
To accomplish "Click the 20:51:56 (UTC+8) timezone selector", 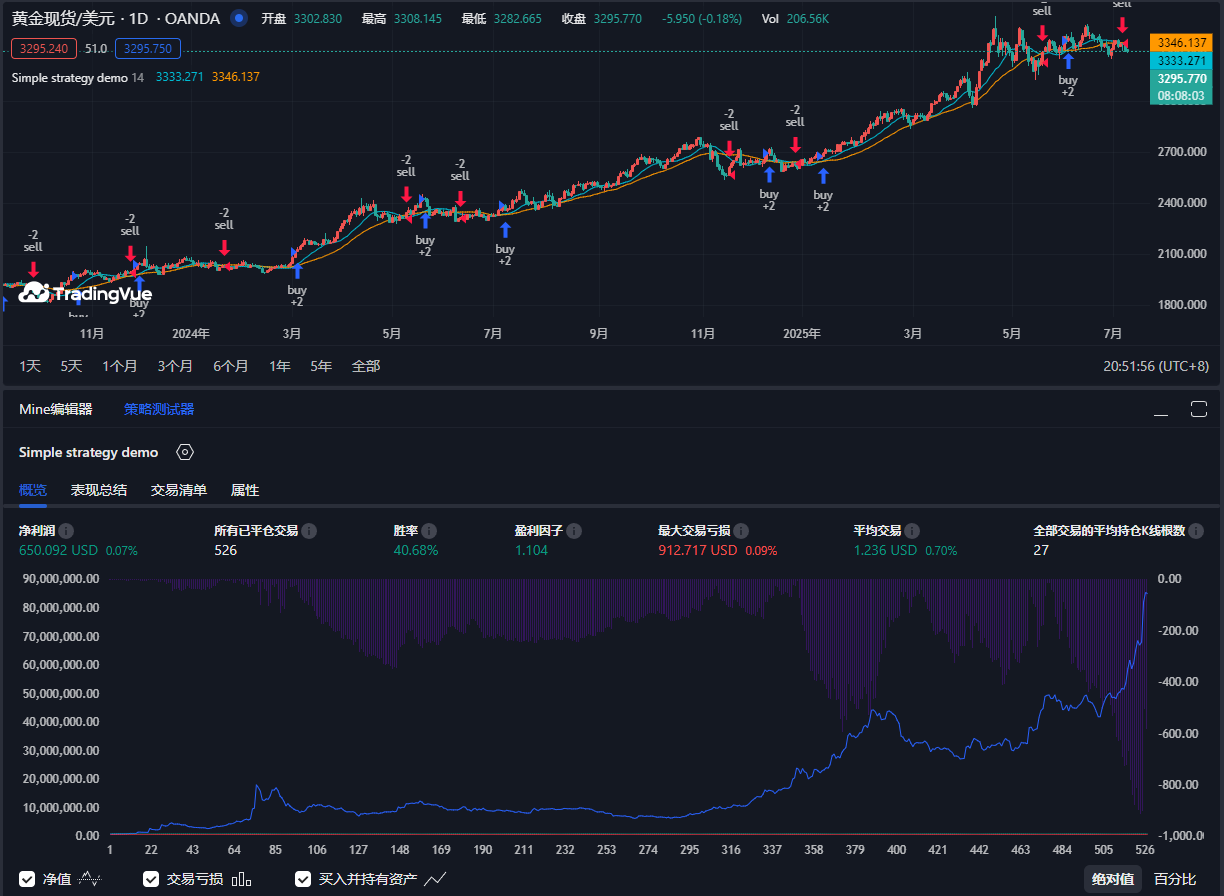I will coord(1155,366).
